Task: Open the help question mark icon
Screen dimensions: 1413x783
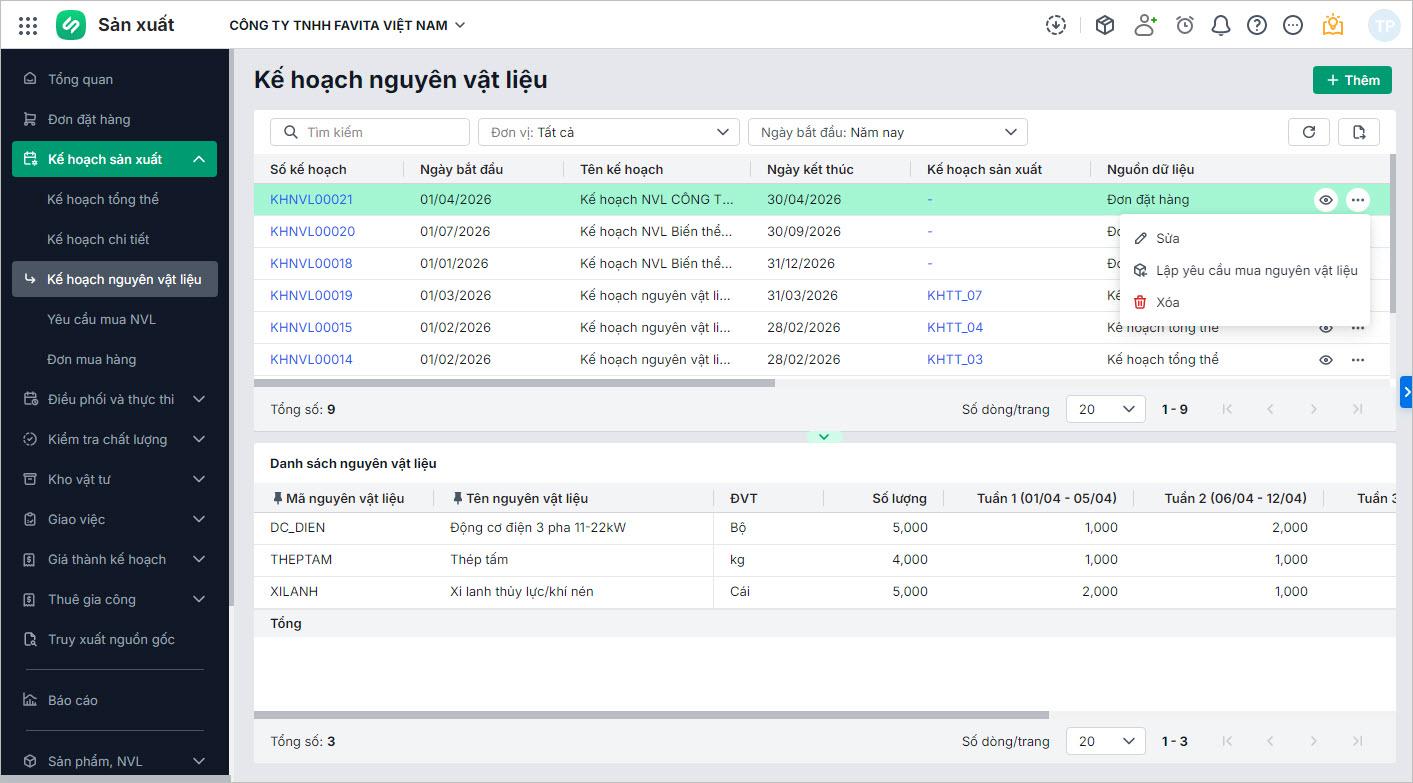Action: (x=1256, y=25)
